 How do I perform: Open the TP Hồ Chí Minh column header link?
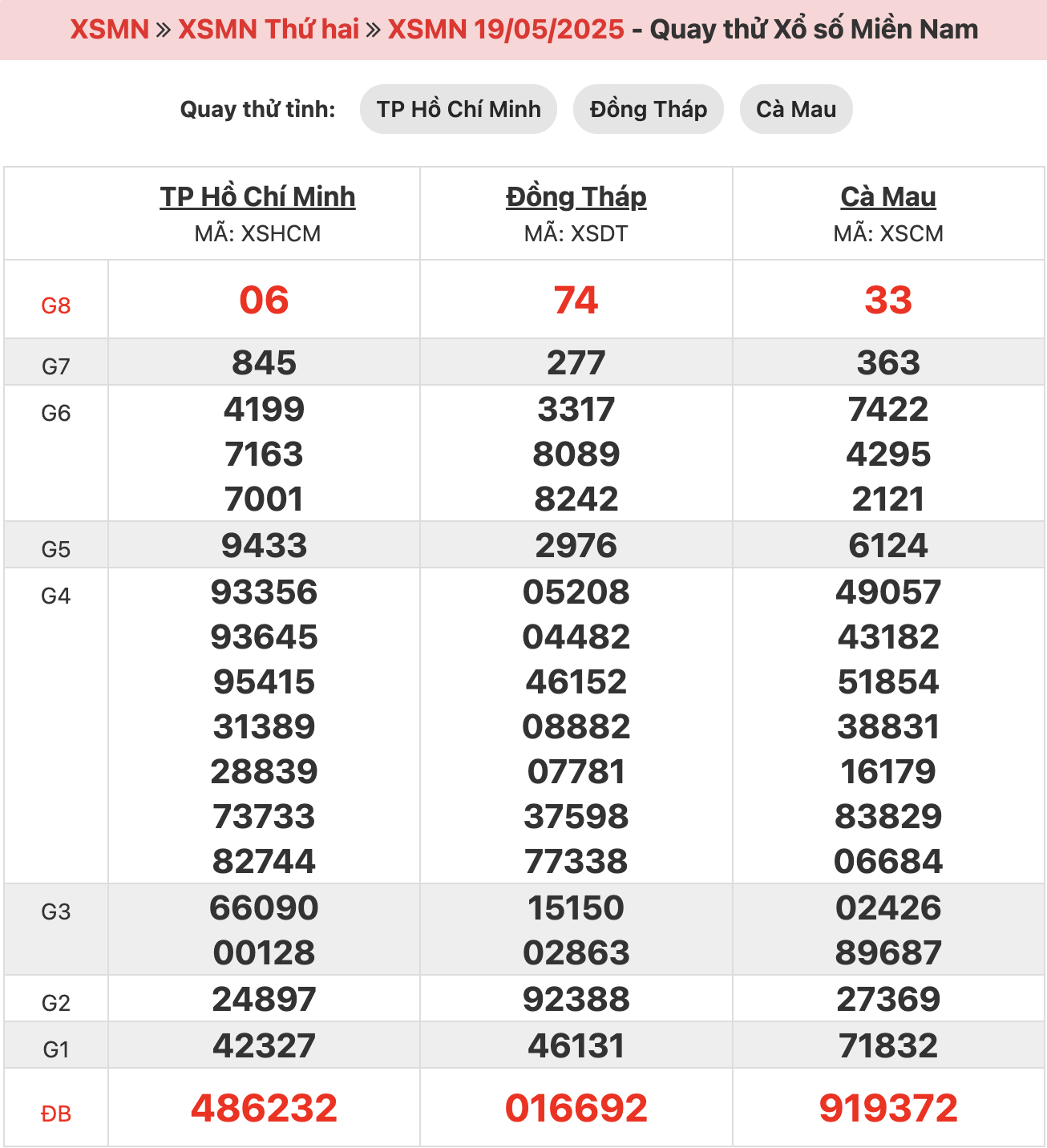(x=257, y=196)
